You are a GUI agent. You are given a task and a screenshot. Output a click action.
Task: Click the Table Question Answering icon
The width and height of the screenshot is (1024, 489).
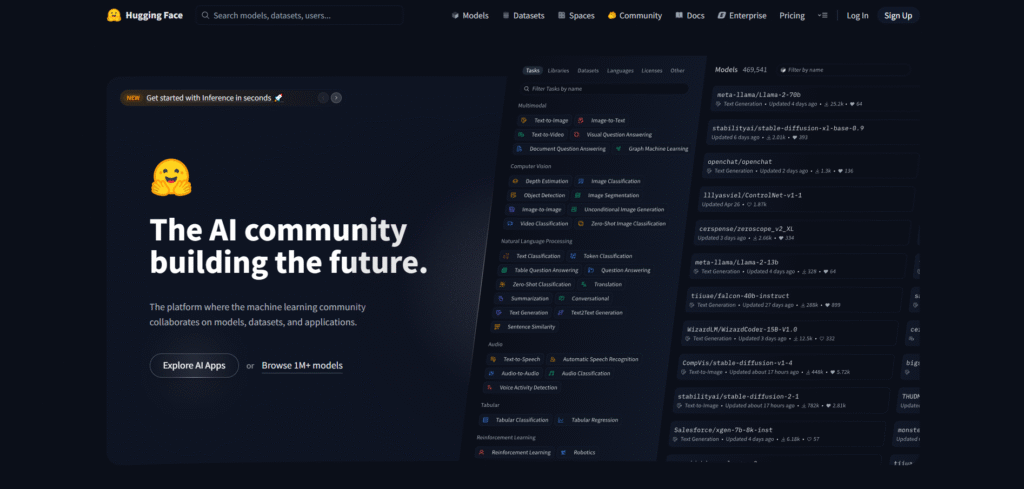(x=504, y=270)
